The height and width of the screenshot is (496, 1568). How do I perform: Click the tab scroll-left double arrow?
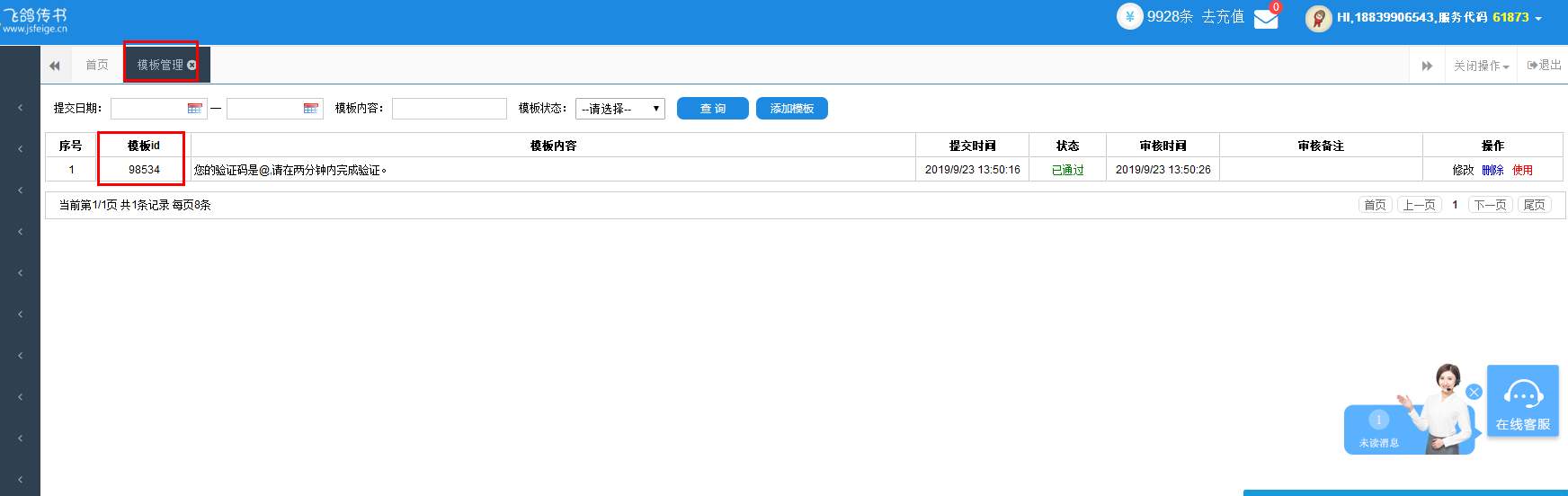point(55,66)
